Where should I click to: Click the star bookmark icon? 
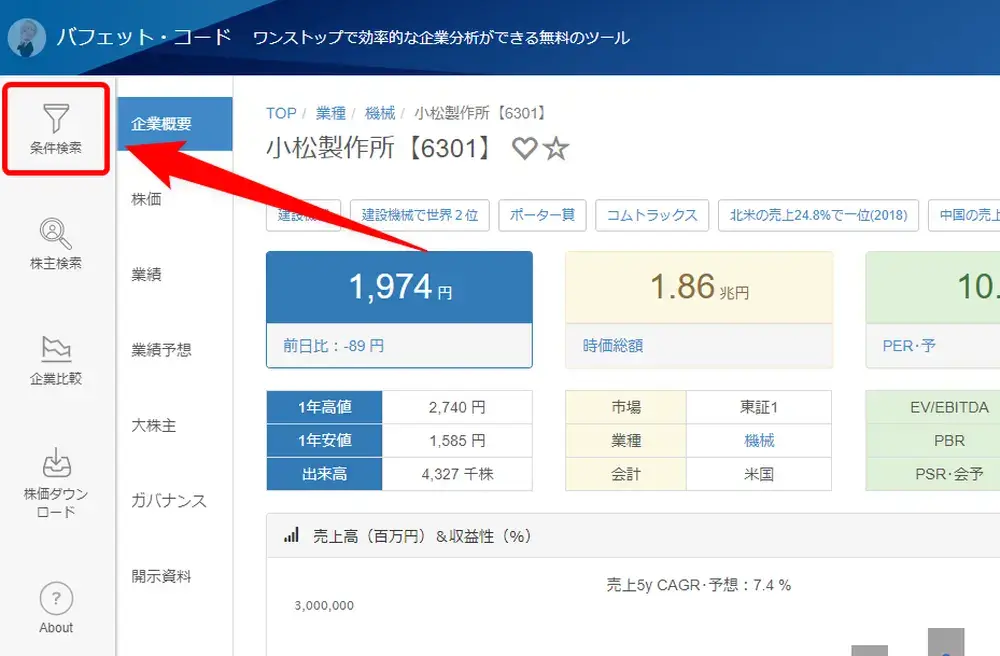click(556, 149)
